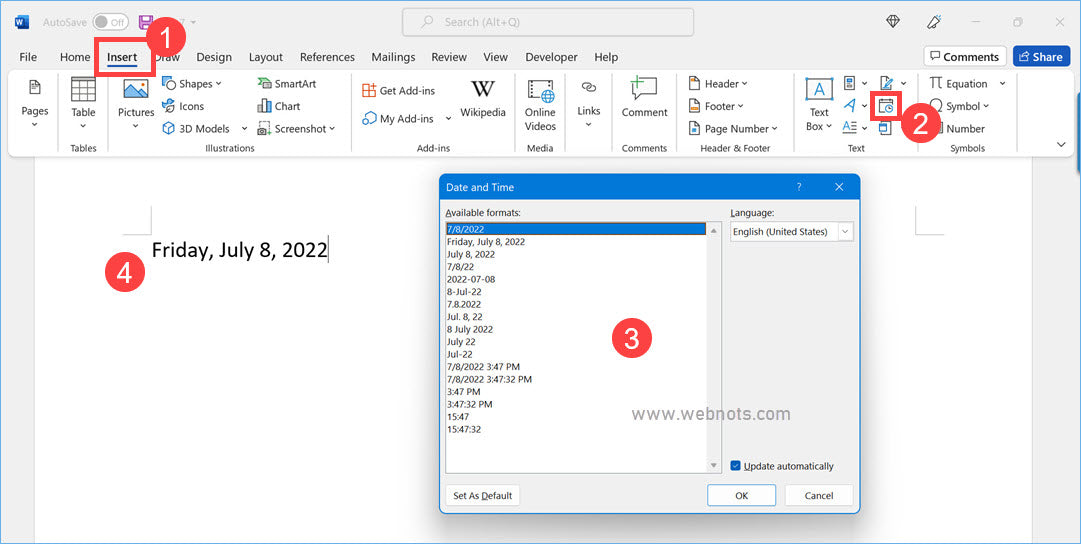Screen dimensions: 1081x544
Task: Switch to the Home tab
Action: 74,57
